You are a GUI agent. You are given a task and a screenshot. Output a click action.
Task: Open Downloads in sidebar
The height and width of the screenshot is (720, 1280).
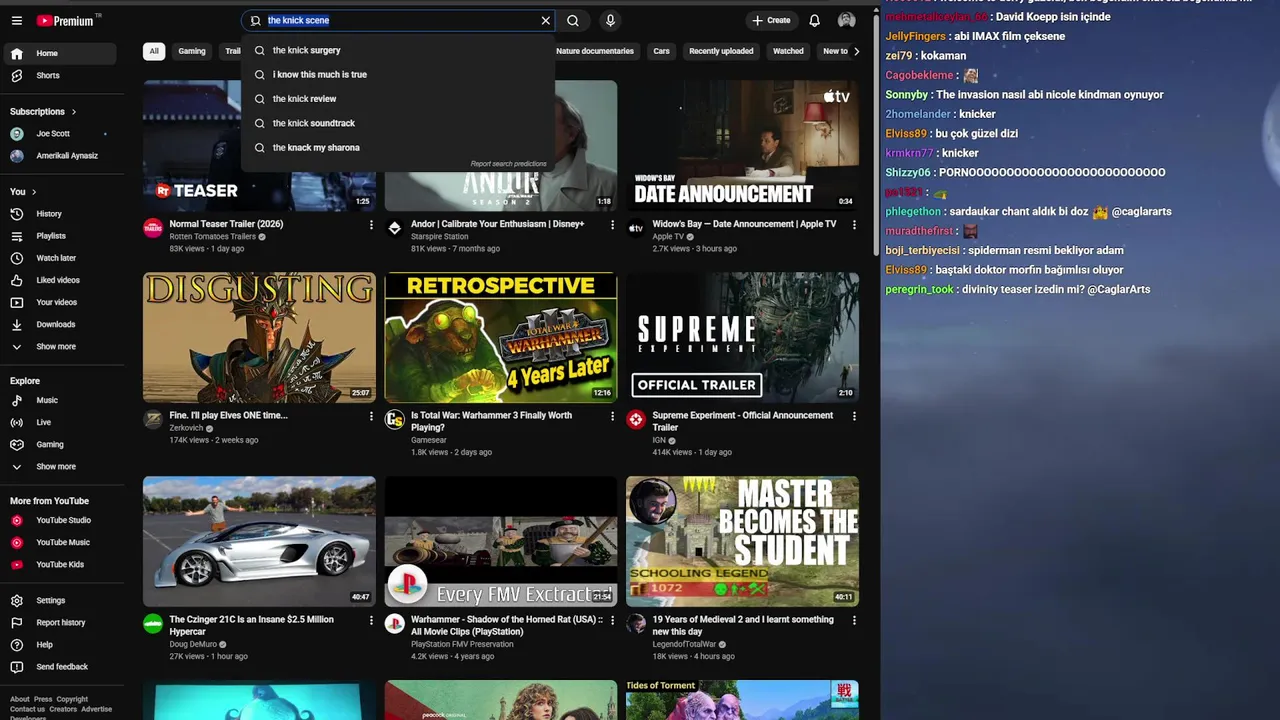pyautogui.click(x=62, y=324)
